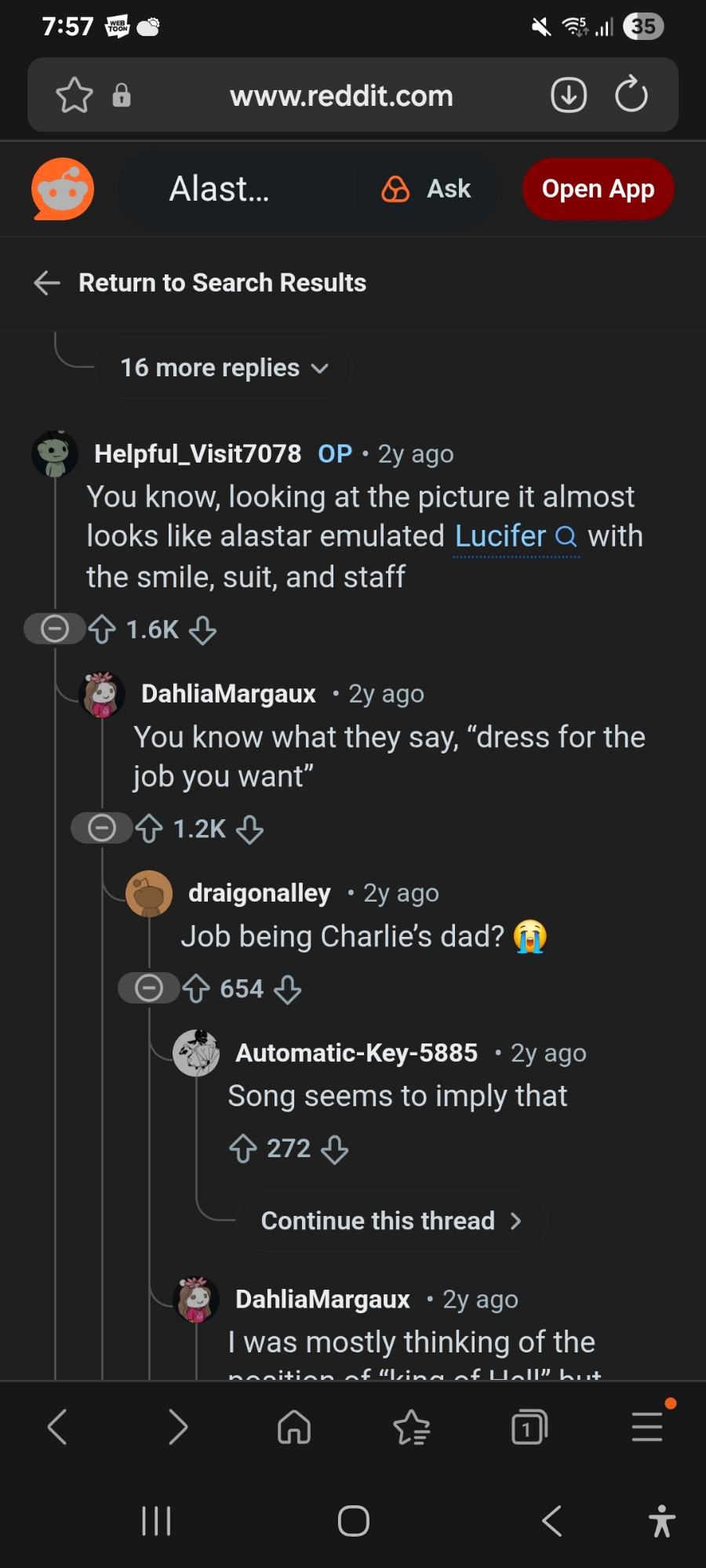Downvote DahliaMargaux's "dress for the job" comment
Screen dimensions: 706x1568
click(249, 829)
